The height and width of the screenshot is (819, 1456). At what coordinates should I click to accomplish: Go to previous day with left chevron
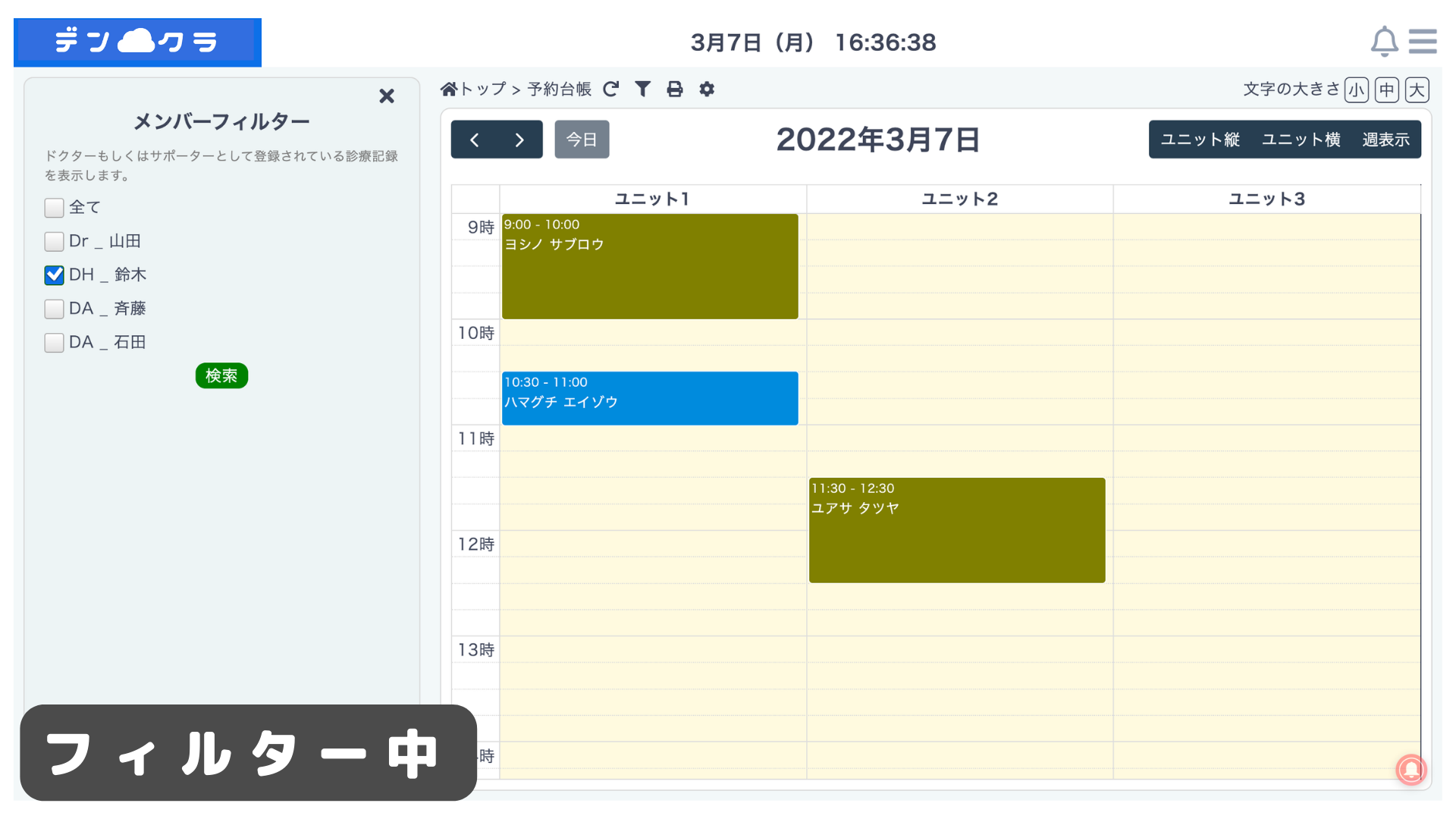(475, 140)
